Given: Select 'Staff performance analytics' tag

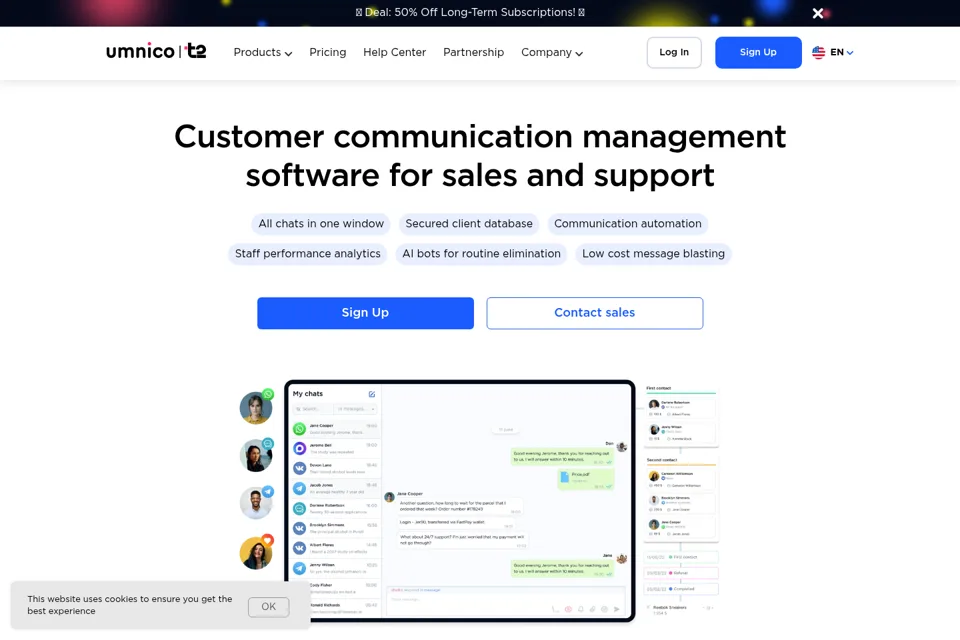Looking at the screenshot, I should click(307, 254).
